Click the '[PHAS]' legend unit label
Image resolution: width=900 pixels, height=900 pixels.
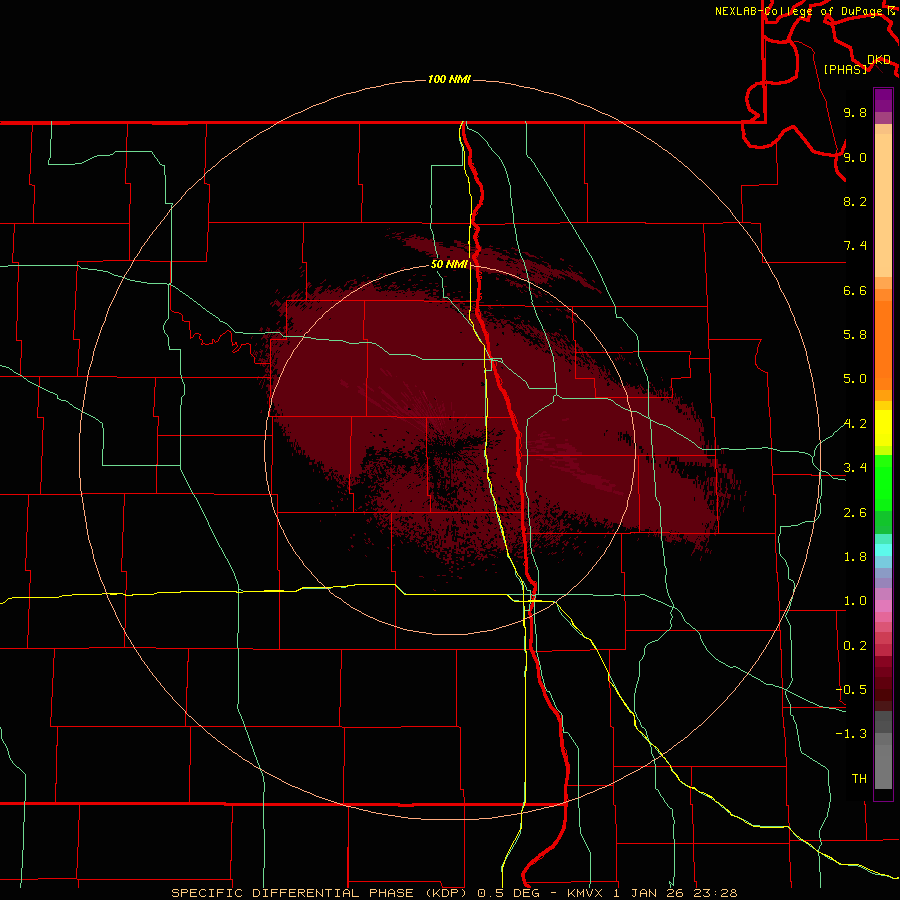pyautogui.click(x=845, y=69)
